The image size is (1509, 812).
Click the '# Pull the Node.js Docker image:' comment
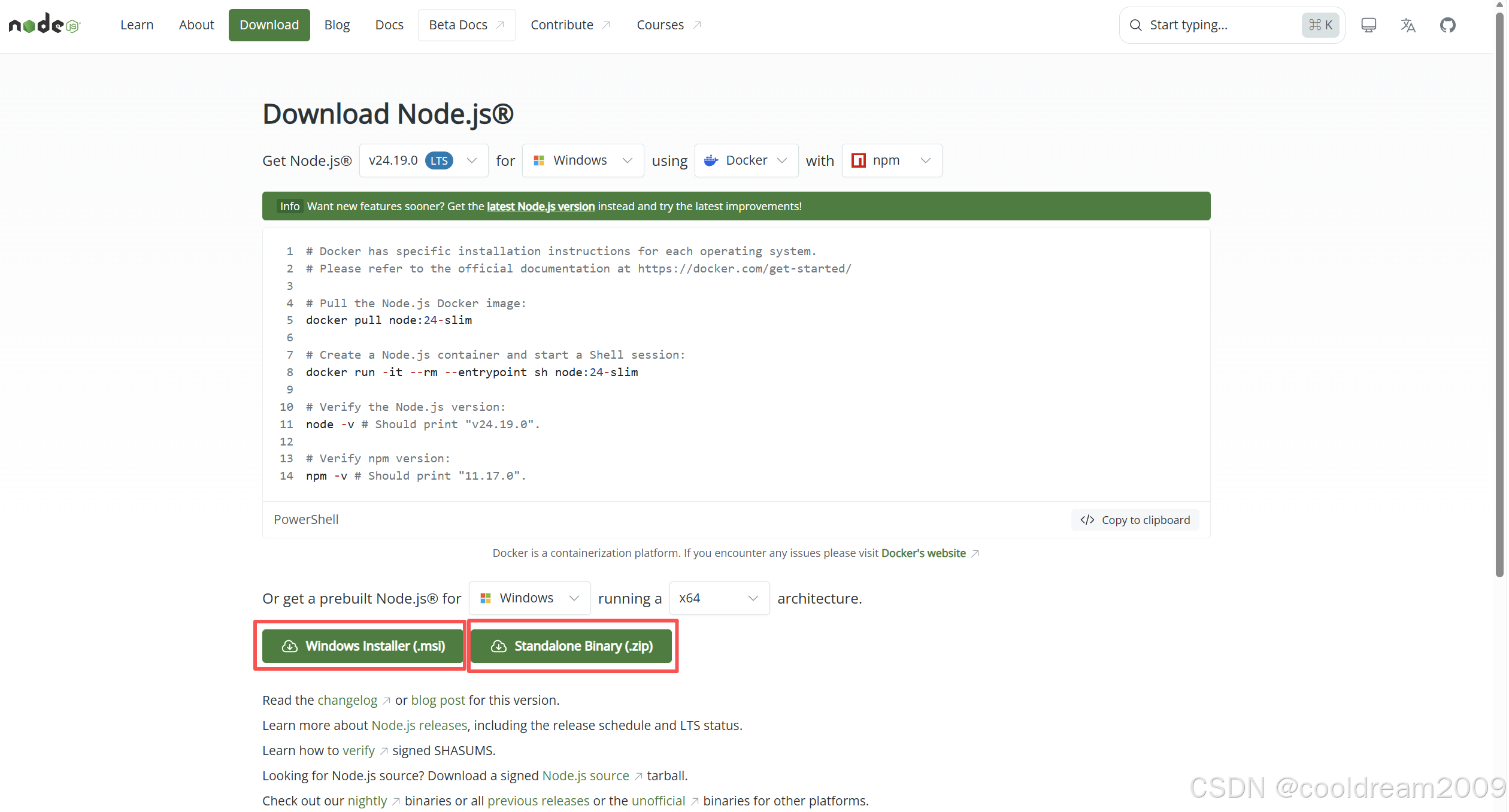coord(416,304)
